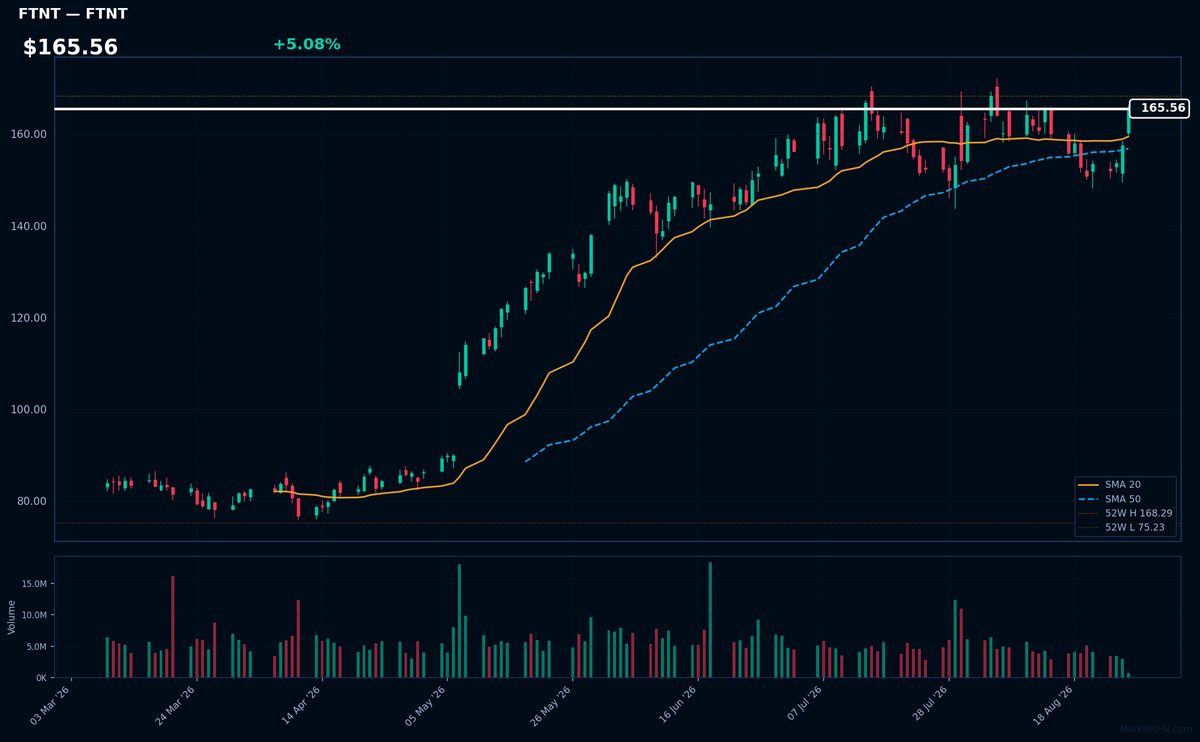Click the FTNT — FTNT chart title
This screenshot has height=742, width=1200.
[73, 14]
